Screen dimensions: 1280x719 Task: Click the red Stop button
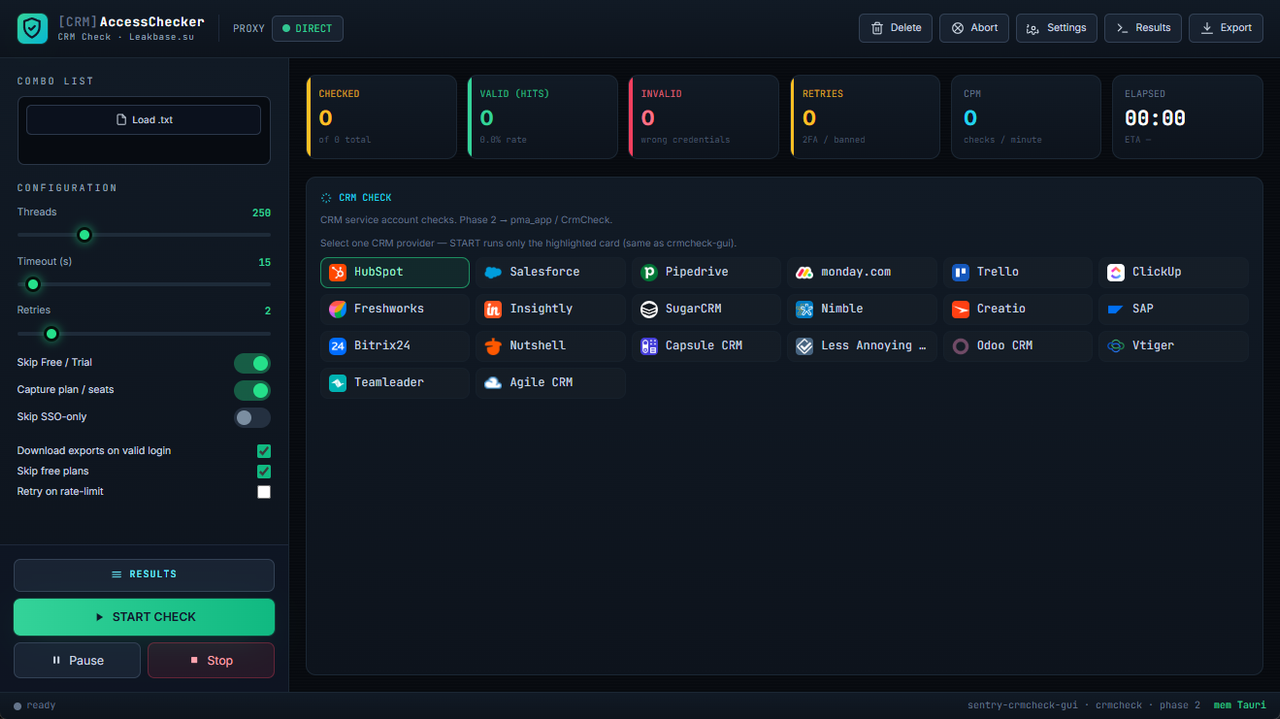click(x=211, y=660)
